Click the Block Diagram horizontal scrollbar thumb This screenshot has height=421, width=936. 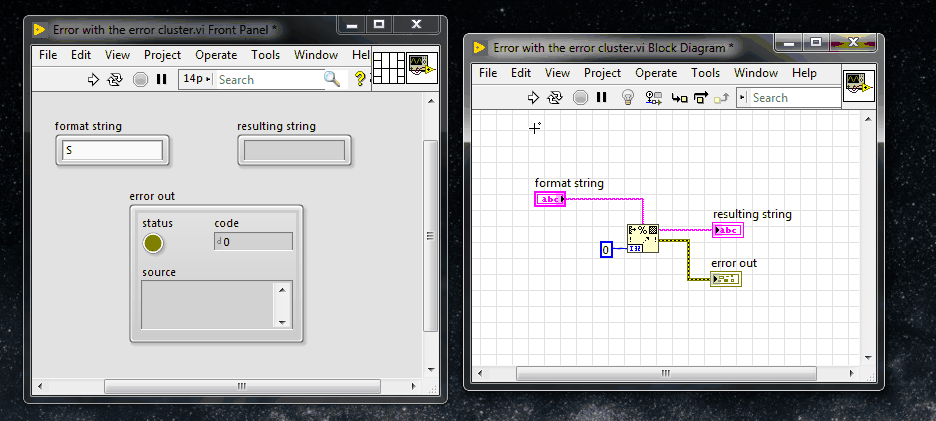click(x=666, y=373)
